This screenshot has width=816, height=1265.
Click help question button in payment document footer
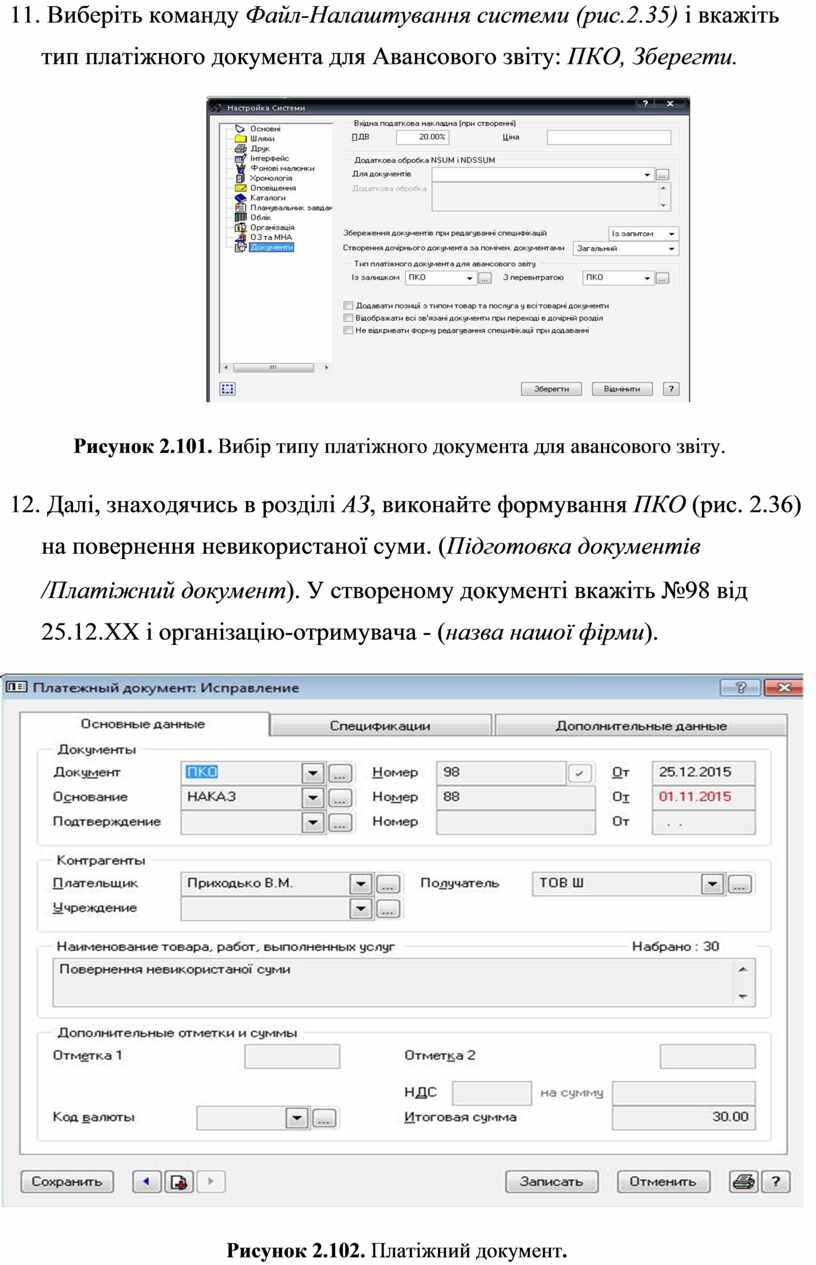(776, 1181)
